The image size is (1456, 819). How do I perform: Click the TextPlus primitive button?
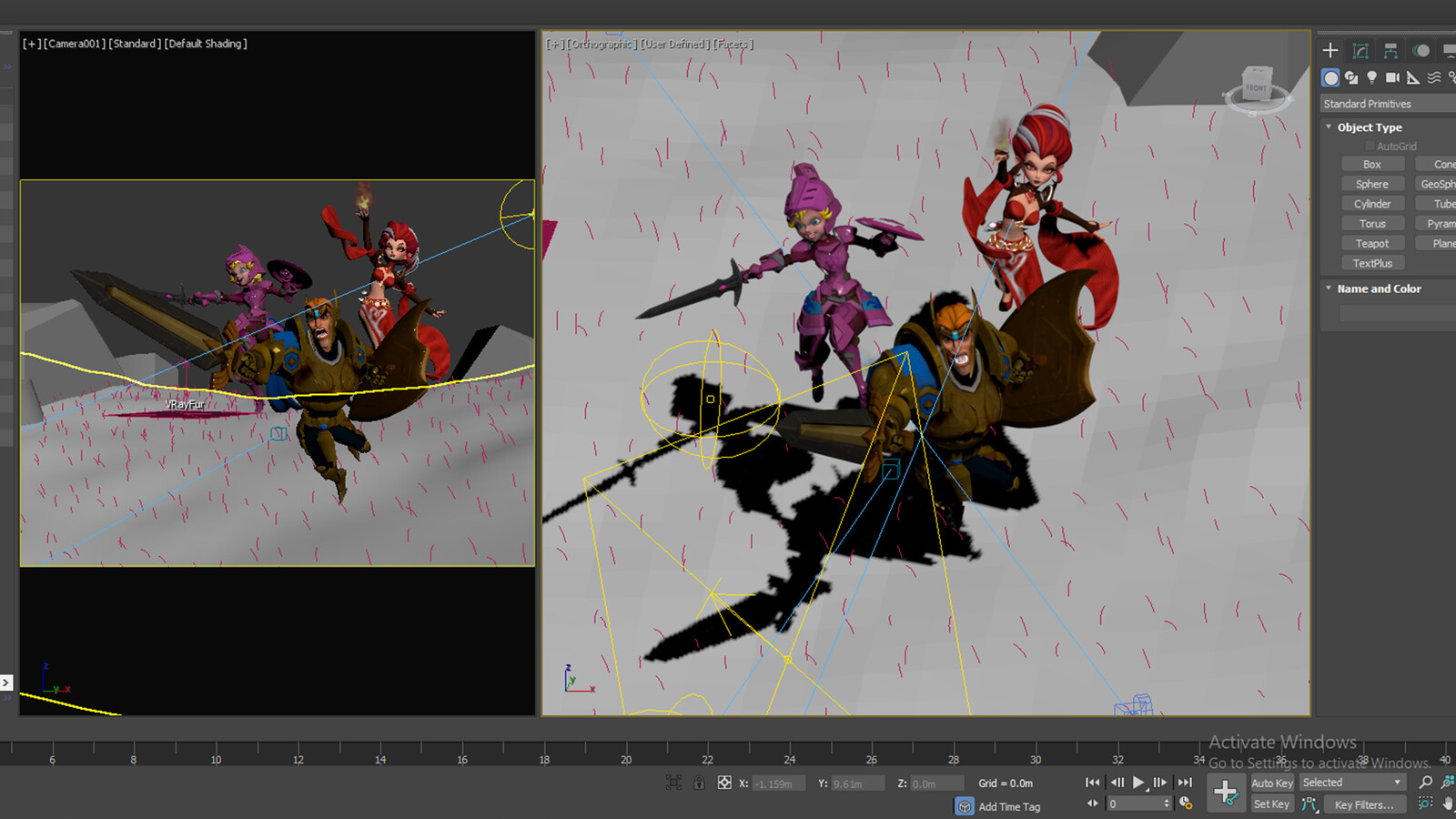pyautogui.click(x=1372, y=264)
